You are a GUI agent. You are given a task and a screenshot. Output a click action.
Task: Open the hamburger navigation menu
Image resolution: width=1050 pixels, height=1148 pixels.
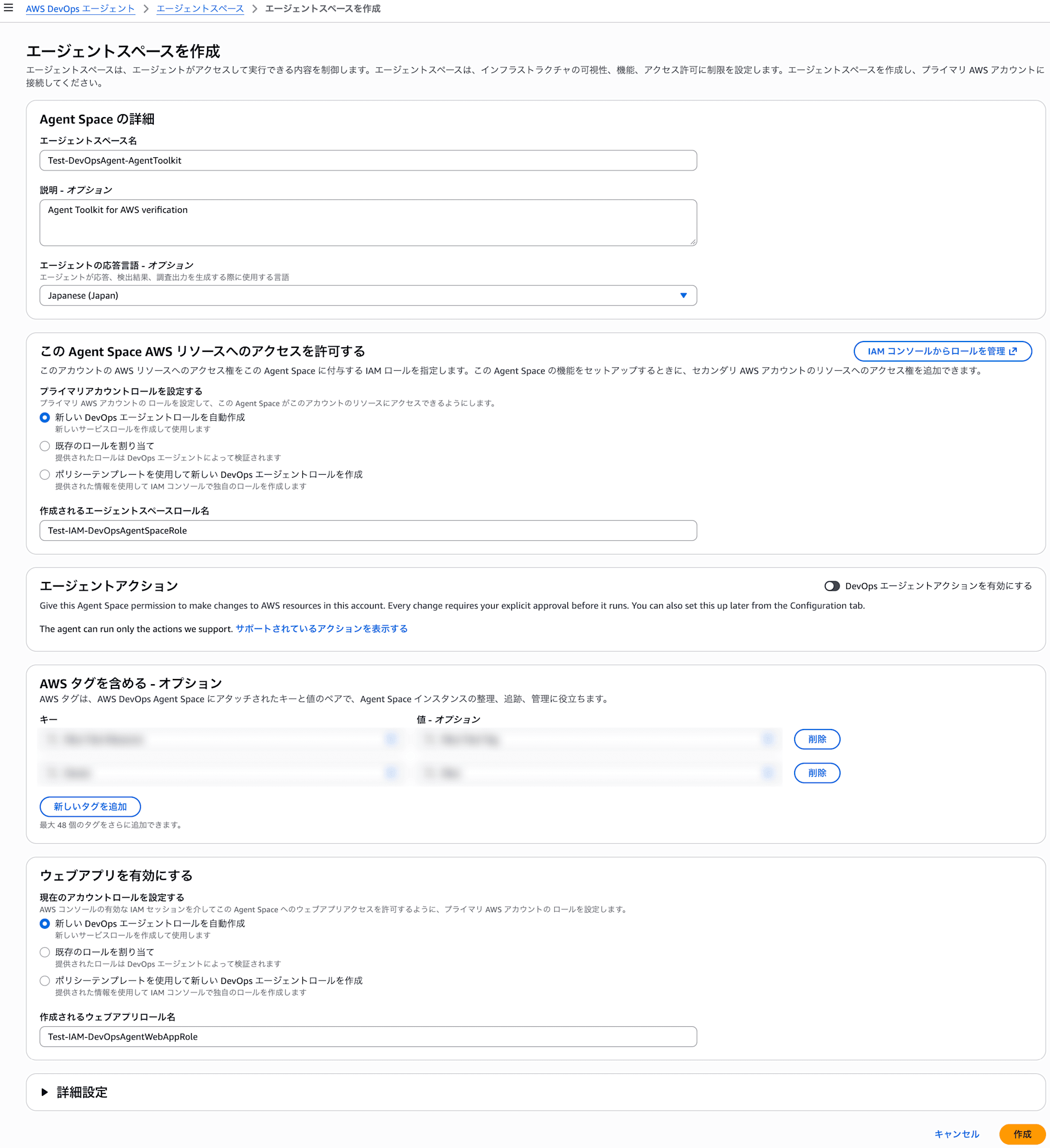9,8
